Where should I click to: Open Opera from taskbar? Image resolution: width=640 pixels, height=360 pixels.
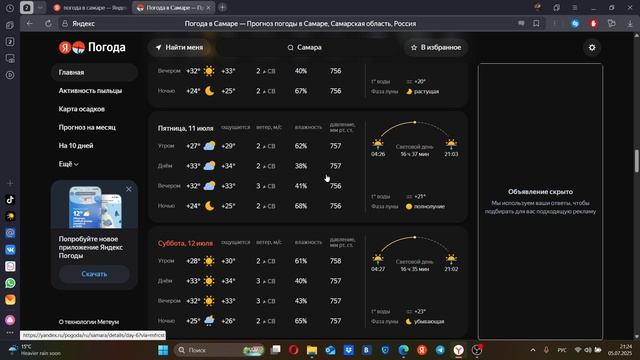293,350
